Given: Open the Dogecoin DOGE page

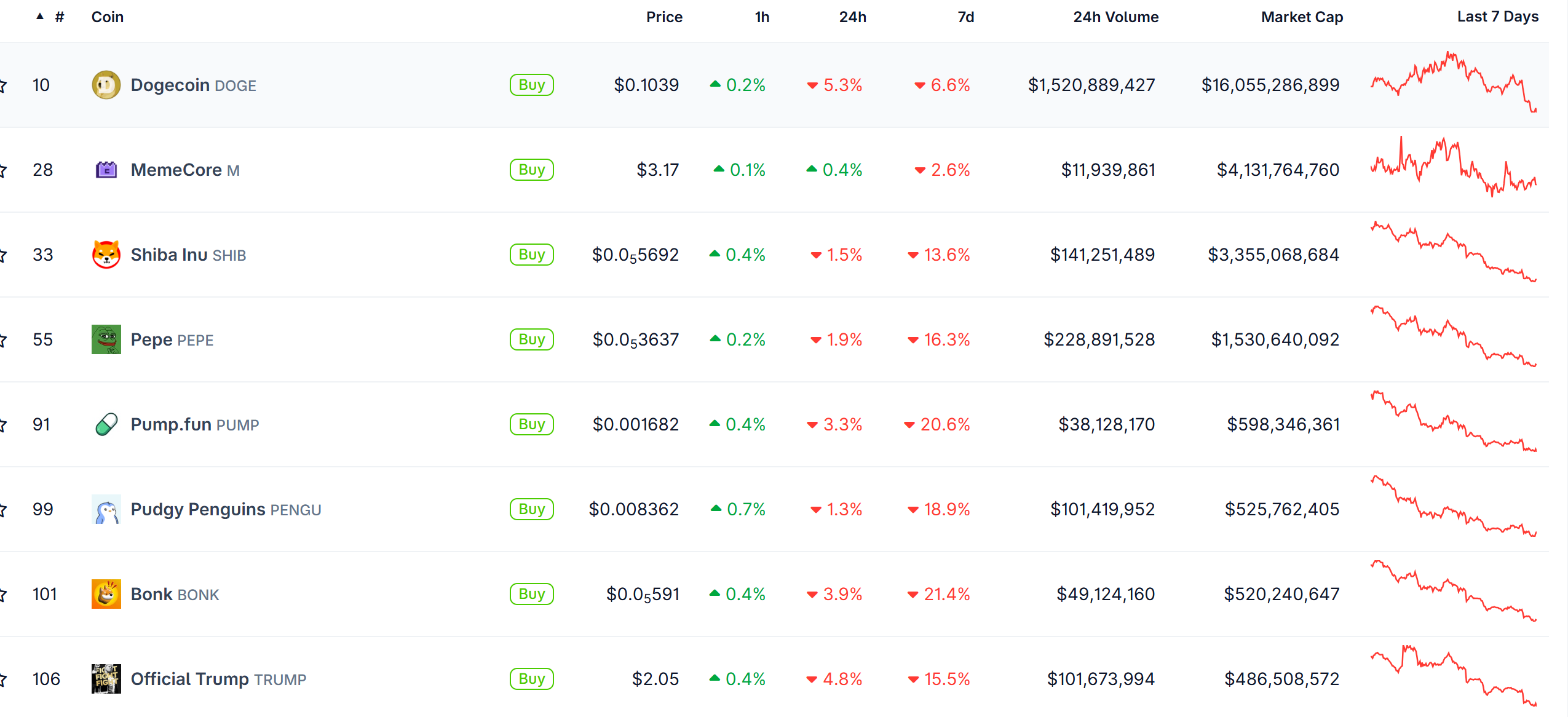Looking at the screenshot, I should [193, 85].
